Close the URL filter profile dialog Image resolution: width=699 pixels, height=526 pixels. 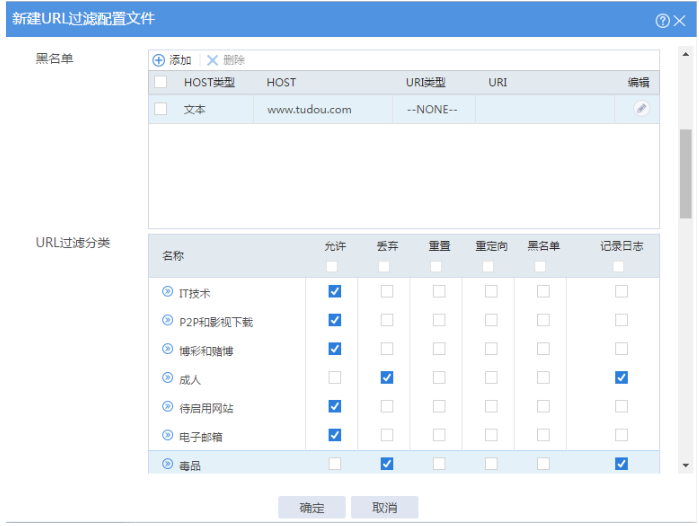(x=680, y=21)
